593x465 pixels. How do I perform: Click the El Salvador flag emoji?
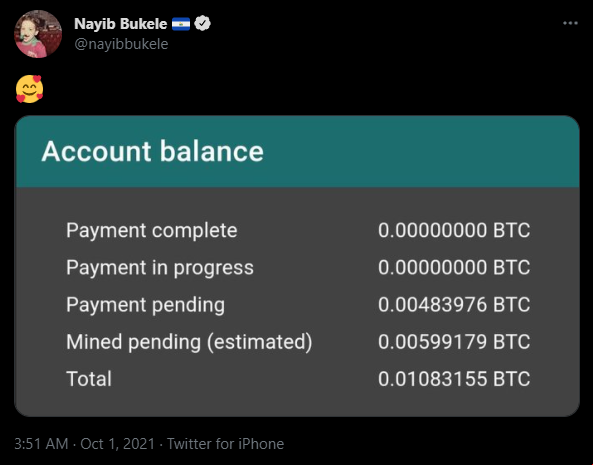pyautogui.click(x=181, y=24)
